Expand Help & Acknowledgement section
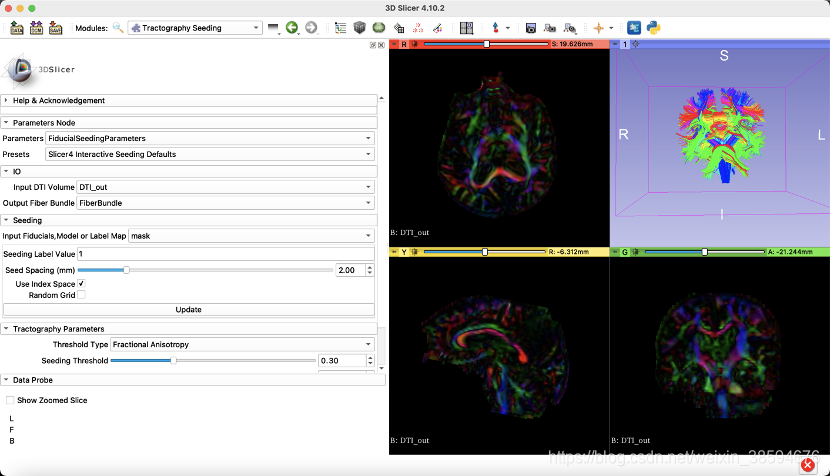Screen dimensions: 830x476 point(188,100)
